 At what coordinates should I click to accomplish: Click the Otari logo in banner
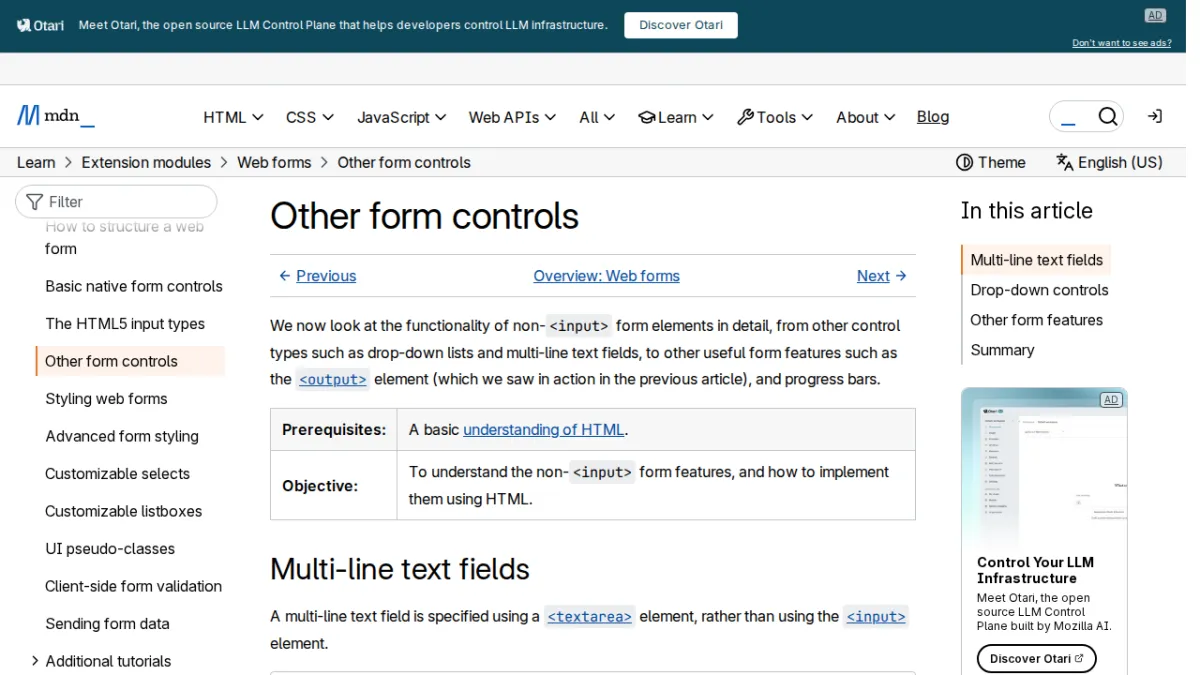tap(41, 25)
